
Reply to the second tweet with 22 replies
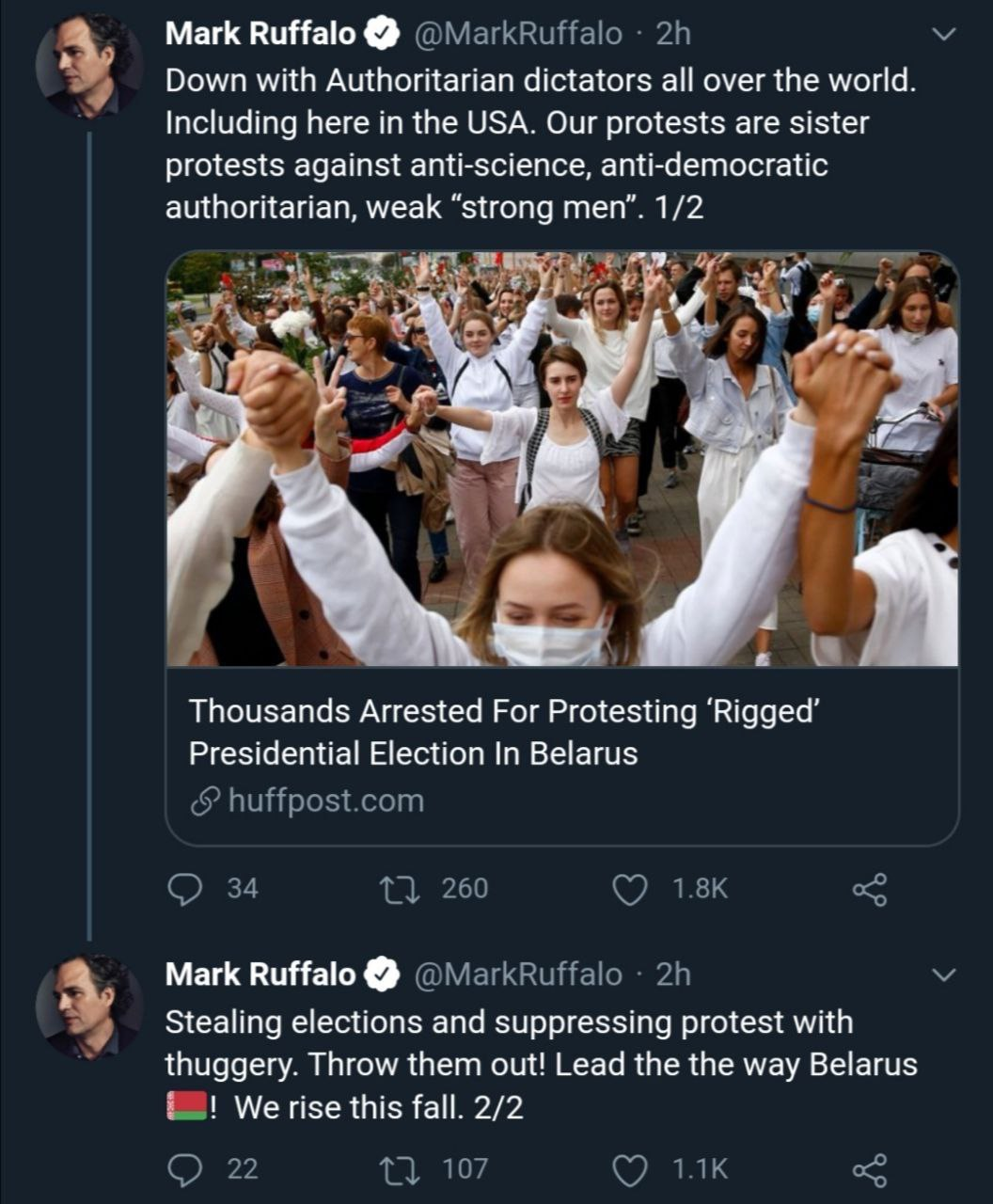[185, 1169]
